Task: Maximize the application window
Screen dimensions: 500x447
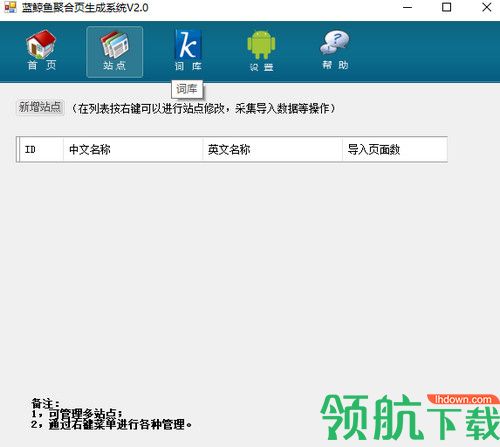Action: (447, 7)
